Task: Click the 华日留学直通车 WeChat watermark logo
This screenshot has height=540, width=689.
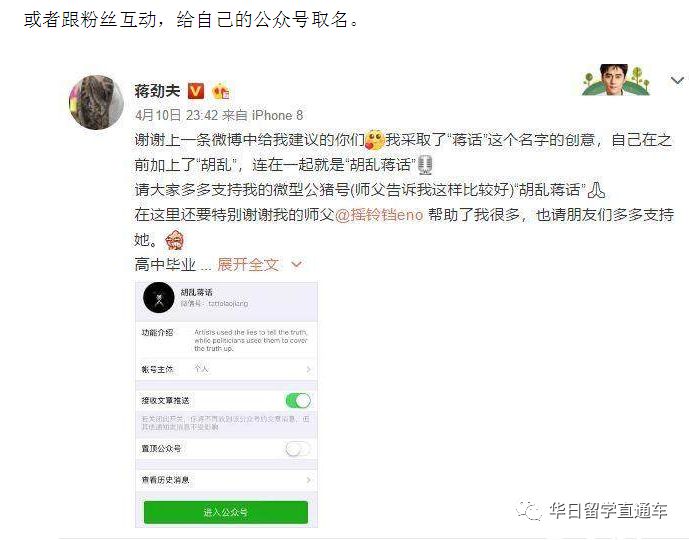Action: point(592,511)
